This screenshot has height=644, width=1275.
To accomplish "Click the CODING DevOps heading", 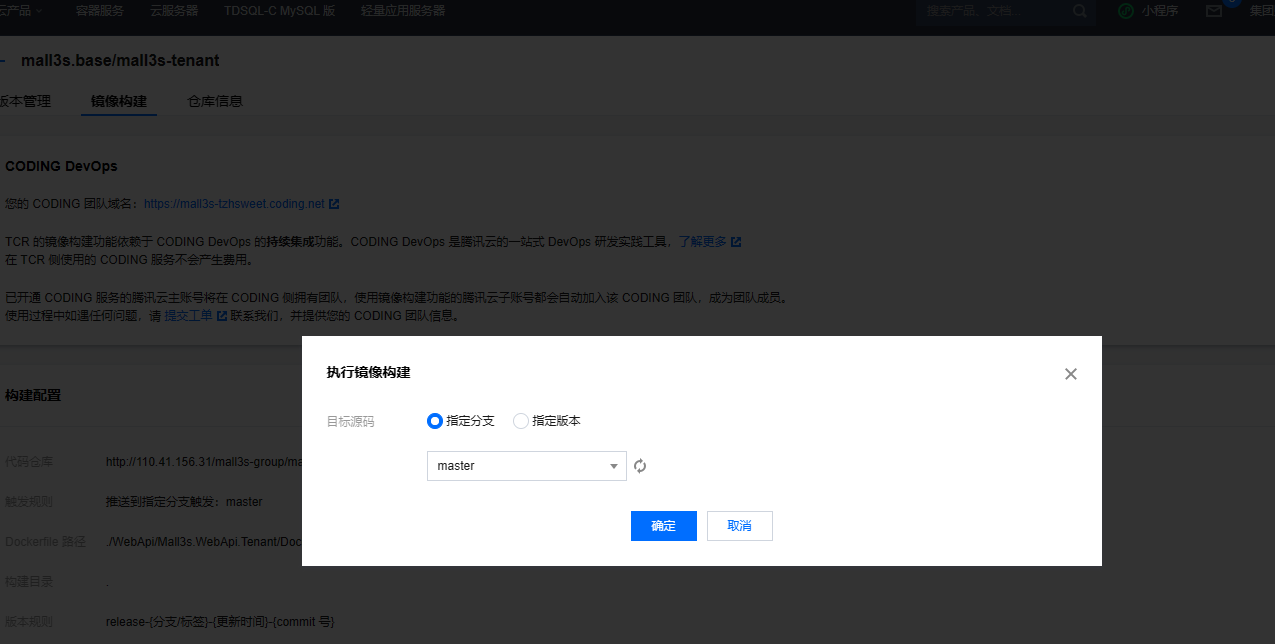I will coord(61,166).
